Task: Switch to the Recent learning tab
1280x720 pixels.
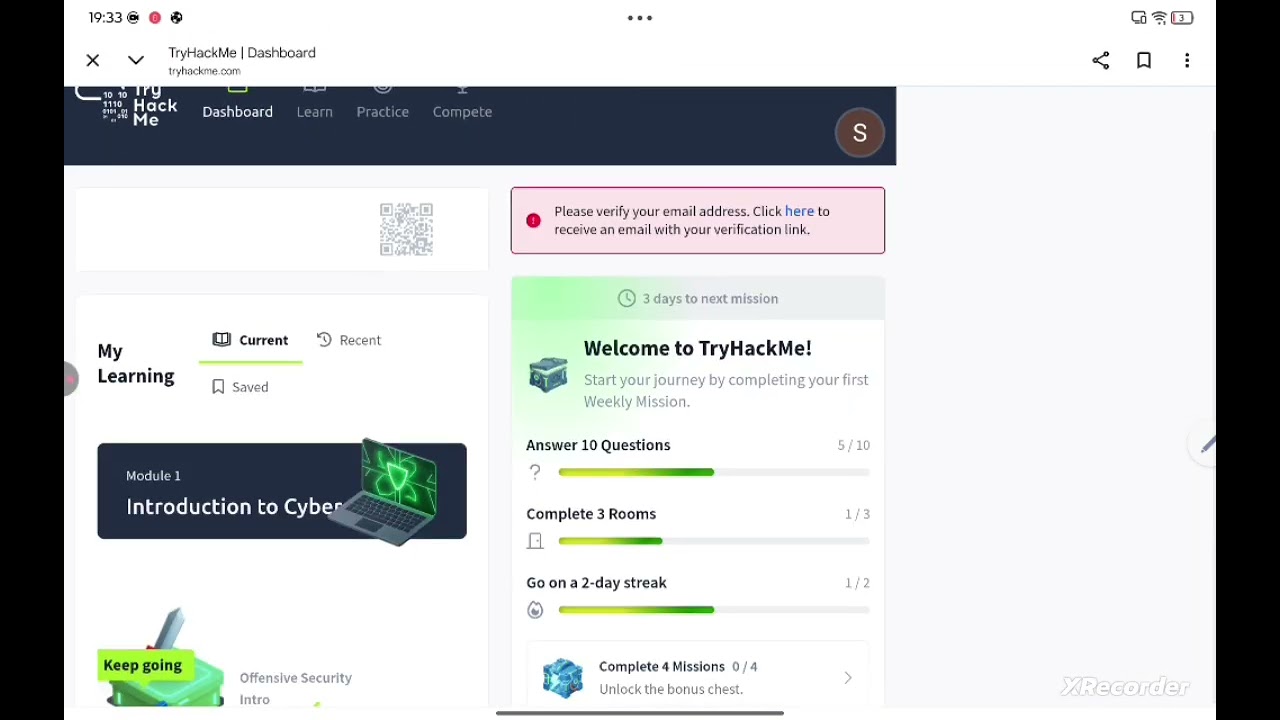Action: (x=349, y=340)
